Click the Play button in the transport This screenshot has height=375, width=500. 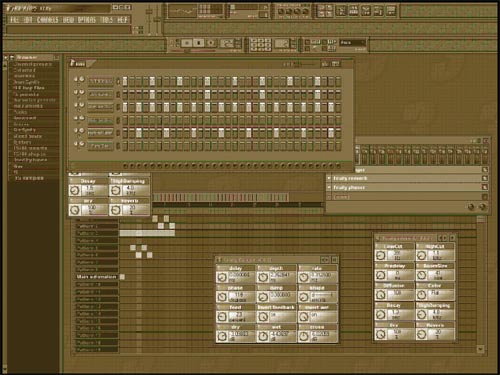(x=187, y=43)
